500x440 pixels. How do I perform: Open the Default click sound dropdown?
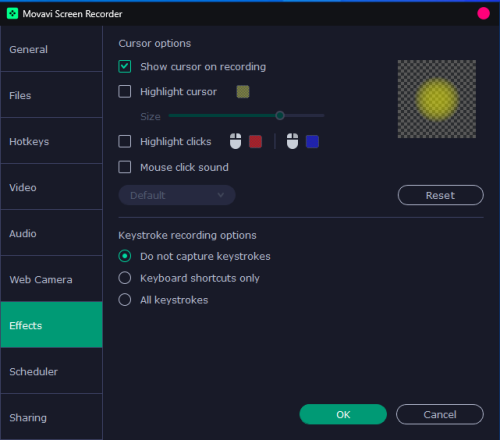[177, 195]
